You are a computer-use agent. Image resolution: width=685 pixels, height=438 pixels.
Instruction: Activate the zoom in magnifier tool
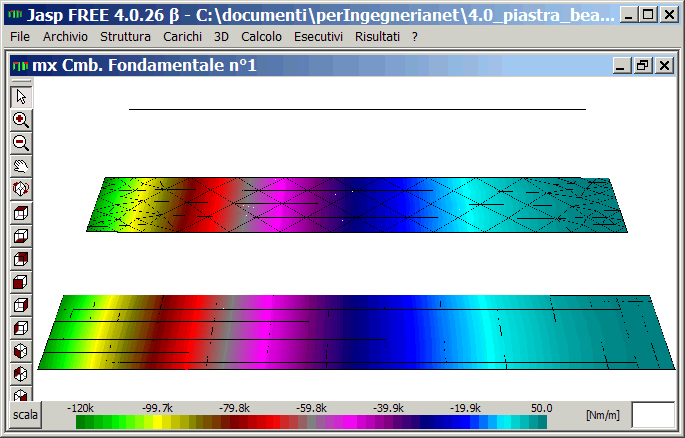[x=21, y=120]
